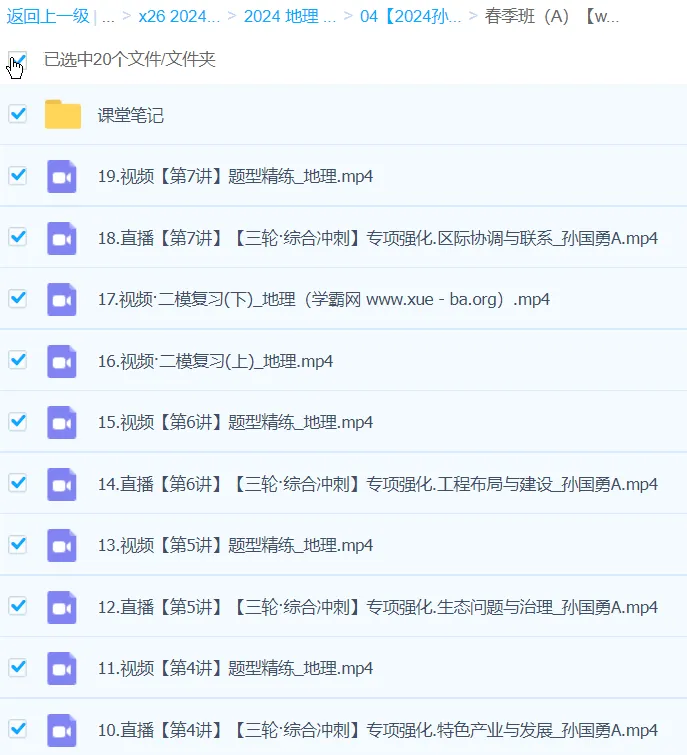Uncheck the 课堂笔记 folder checkbox
The width and height of the screenshot is (687, 755).
click(x=17, y=114)
